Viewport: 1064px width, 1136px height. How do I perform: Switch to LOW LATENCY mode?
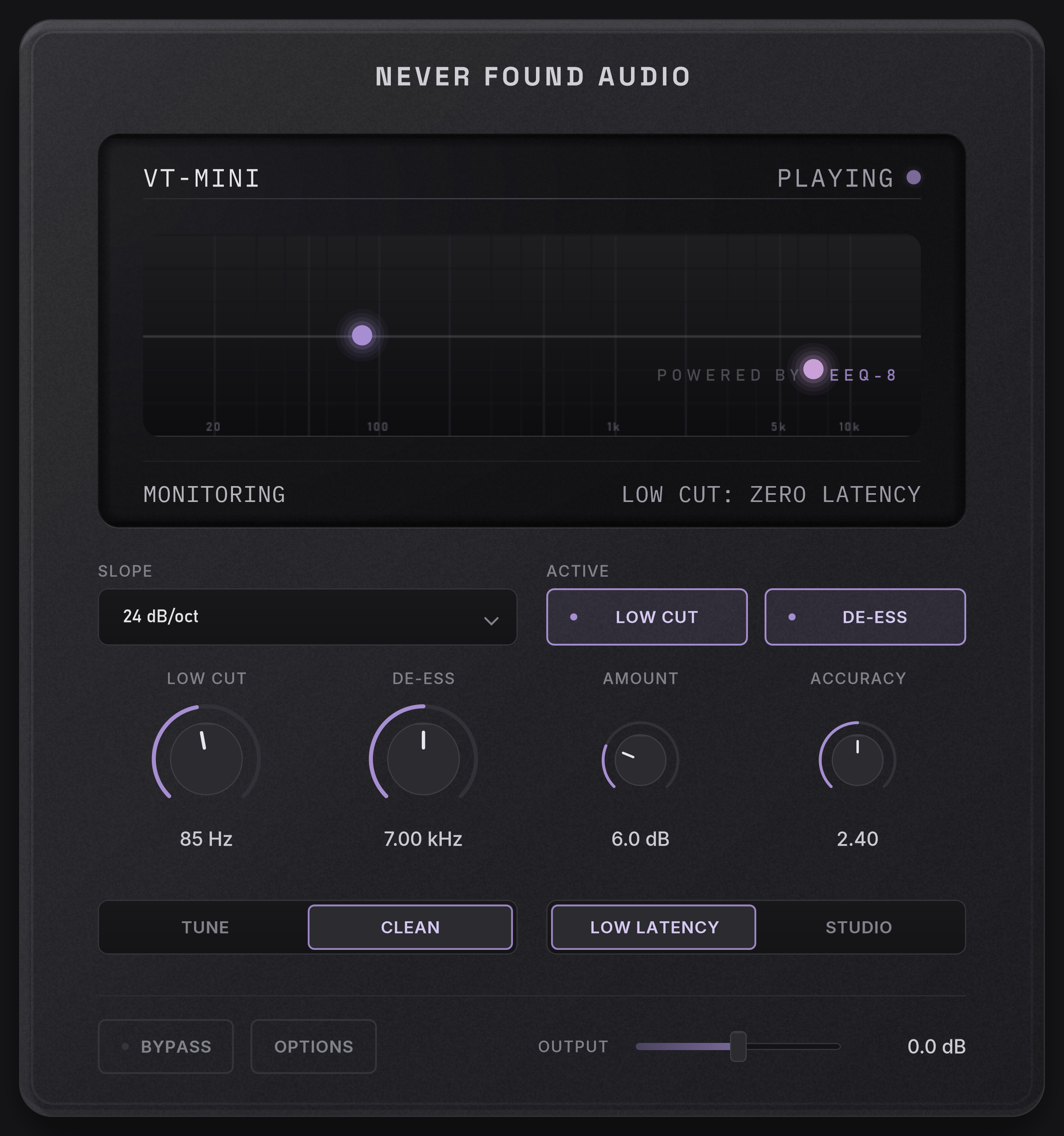653,927
